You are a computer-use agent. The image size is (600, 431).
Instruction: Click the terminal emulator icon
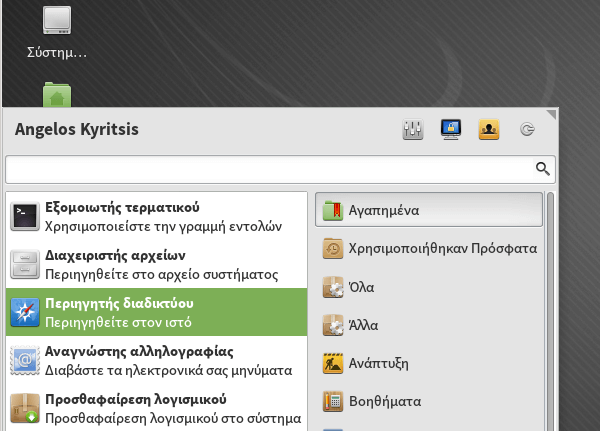pyautogui.click(x=25, y=216)
